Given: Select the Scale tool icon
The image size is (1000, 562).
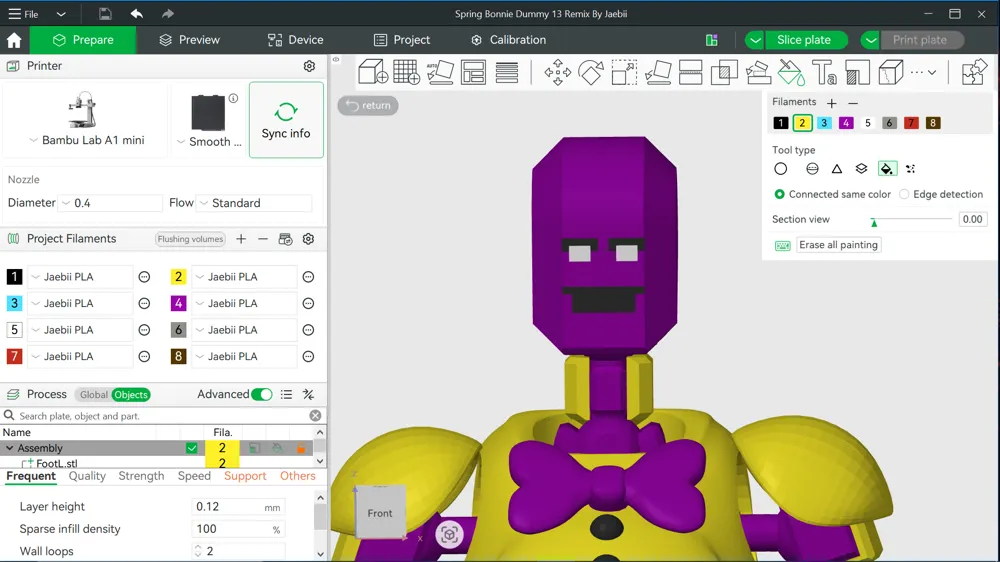Looking at the screenshot, I should pyautogui.click(x=624, y=72).
